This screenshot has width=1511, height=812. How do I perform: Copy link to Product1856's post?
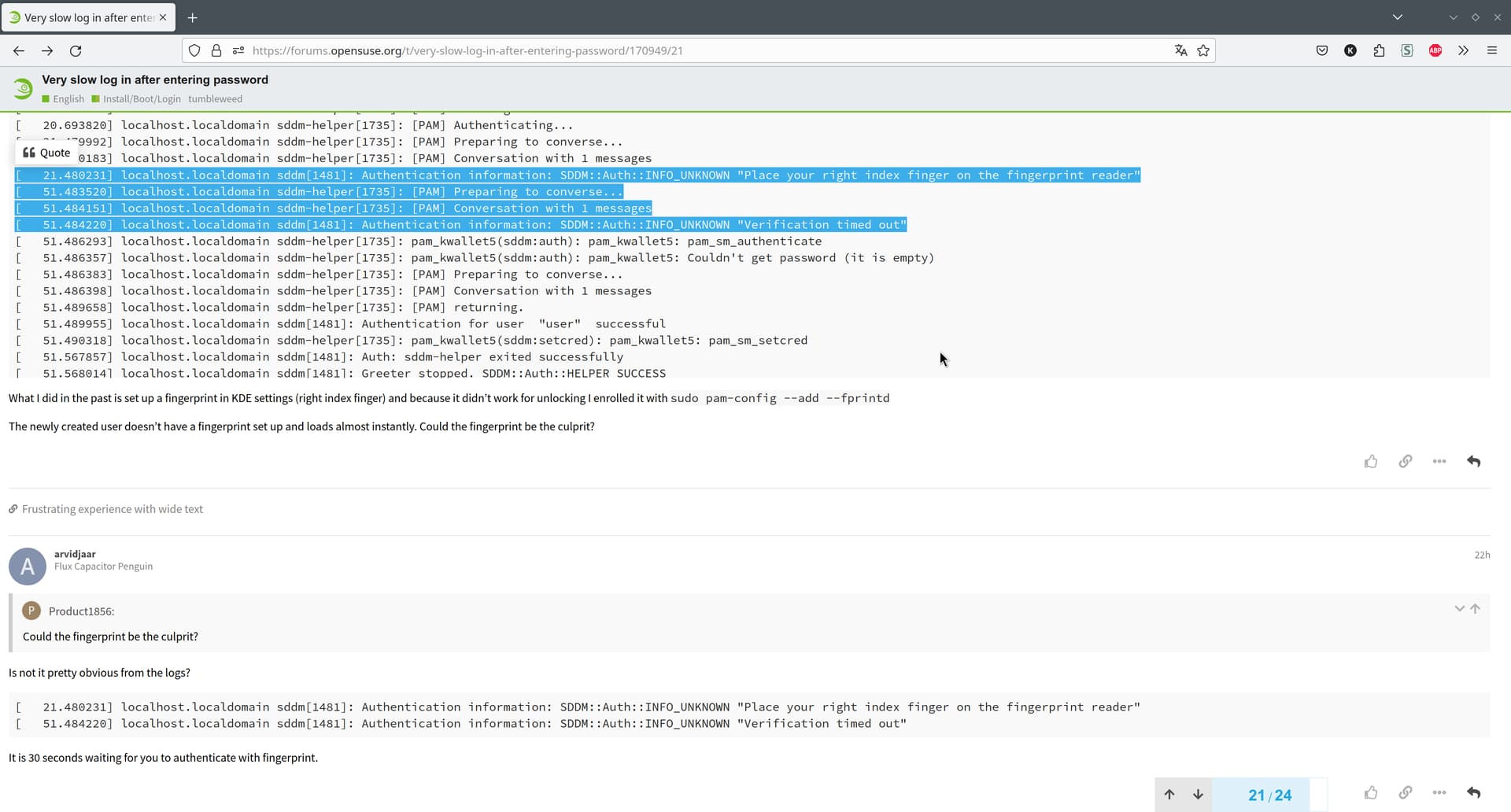coord(1406,461)
